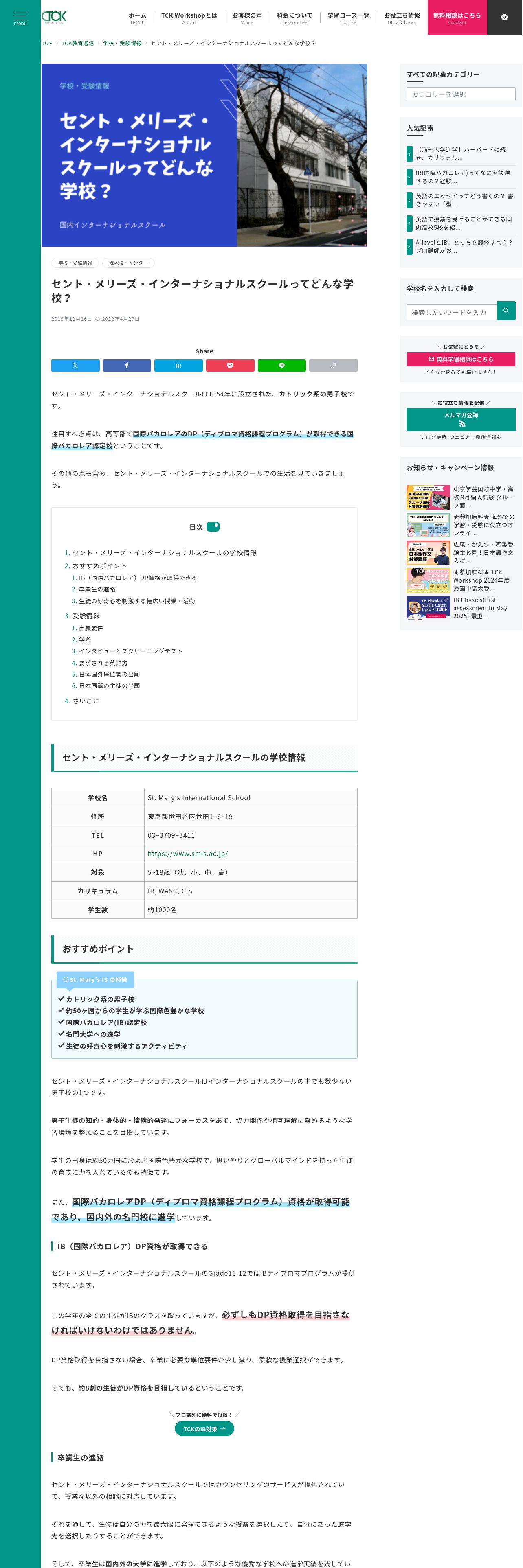The width and height of the screenshot is (523, 1568).
Task: Jump to TOC item IB（国際バカロレア）DP資格が取得できる
Action: pos(138,578)
